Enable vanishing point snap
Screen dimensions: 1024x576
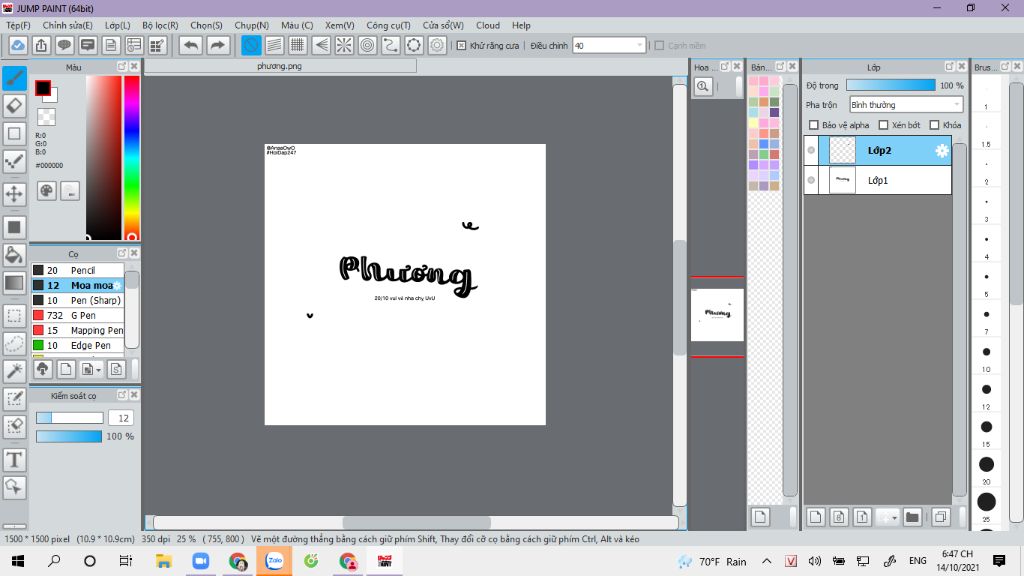[x=321, y=46]
